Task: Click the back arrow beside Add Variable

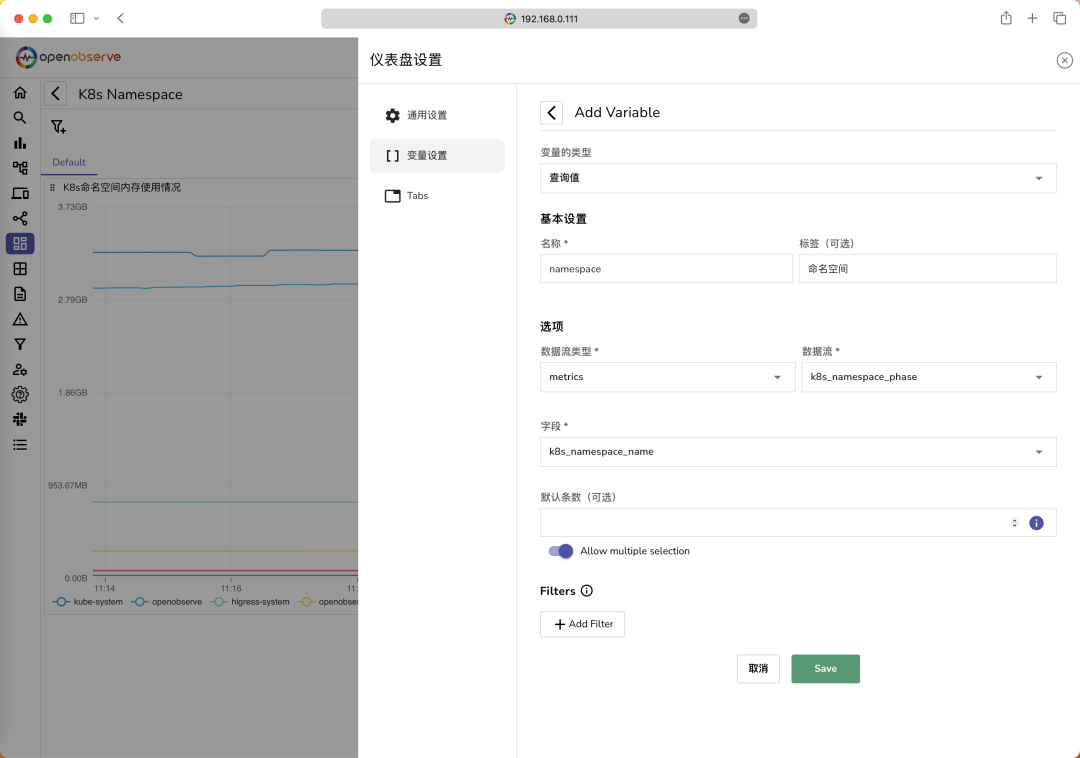Action: point(552,113)
